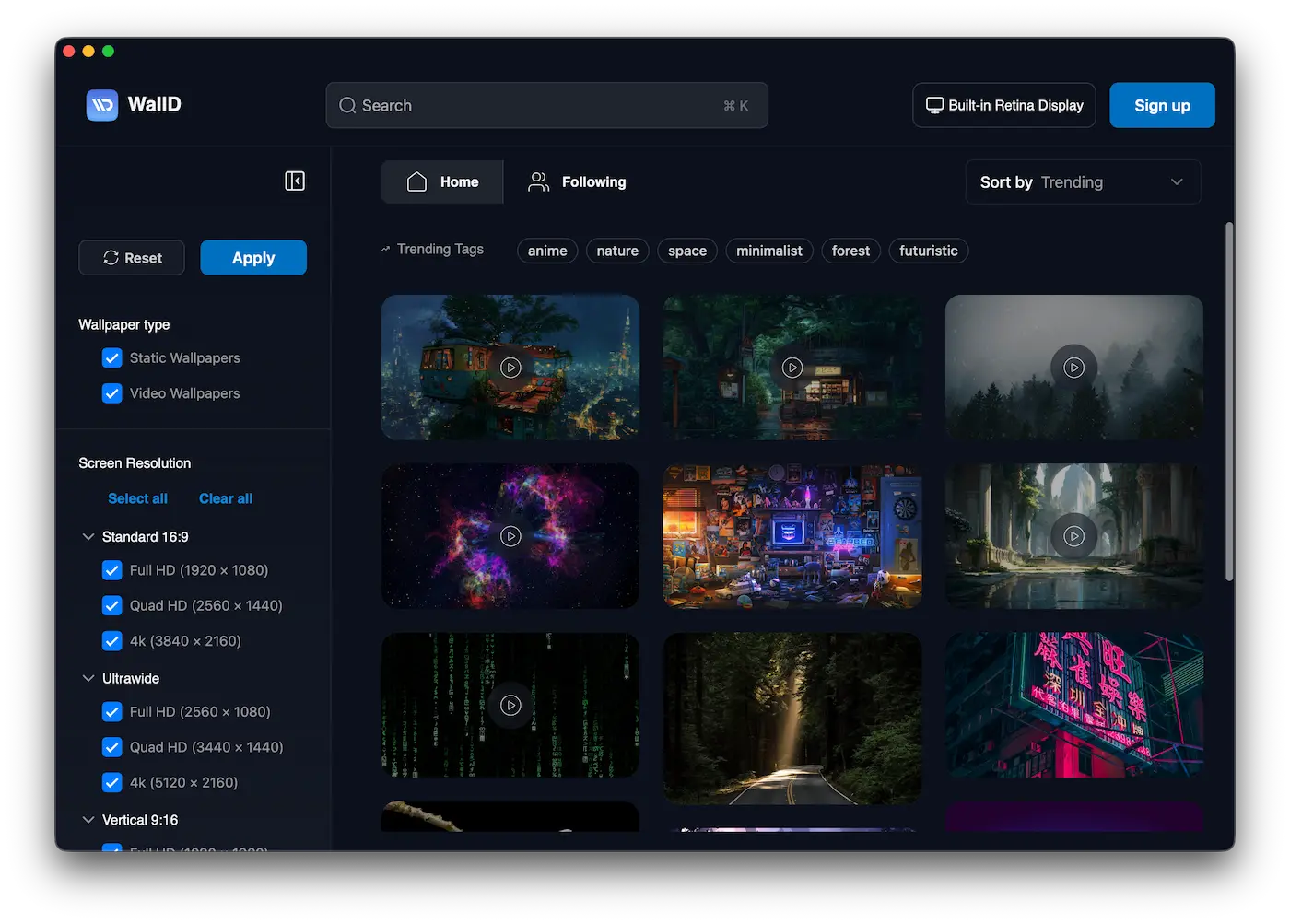The width and height of the screenshot is (1290, 924).
Task: Play the treehouse city video wallpaper
Action: point(510,368)
